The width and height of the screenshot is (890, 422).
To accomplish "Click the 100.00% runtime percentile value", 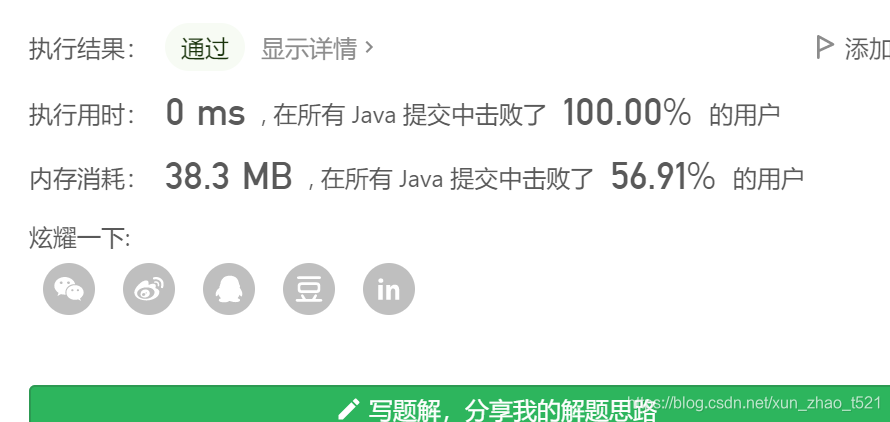I will coord(627,112).
